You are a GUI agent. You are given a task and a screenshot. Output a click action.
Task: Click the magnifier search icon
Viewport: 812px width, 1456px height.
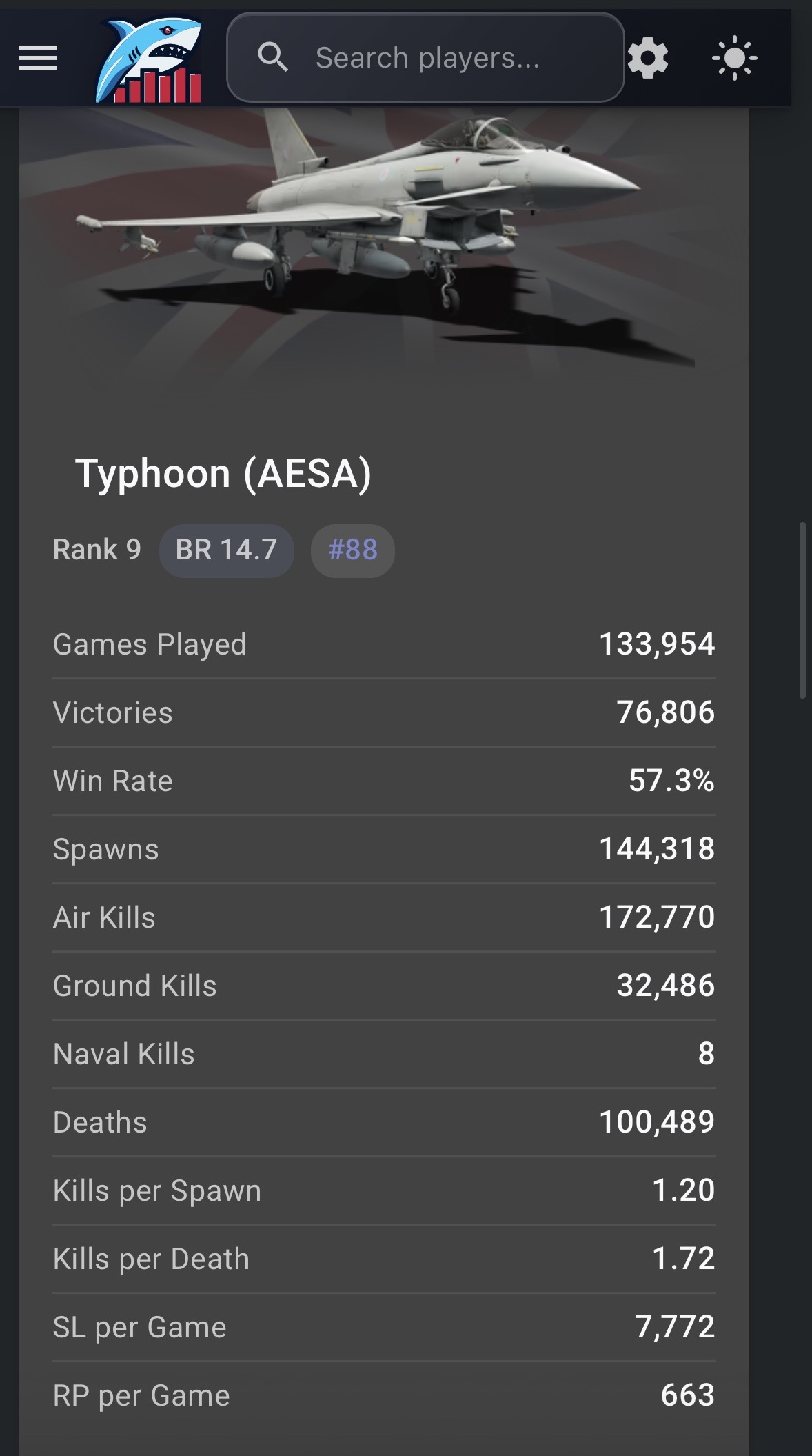click(273, 57)
